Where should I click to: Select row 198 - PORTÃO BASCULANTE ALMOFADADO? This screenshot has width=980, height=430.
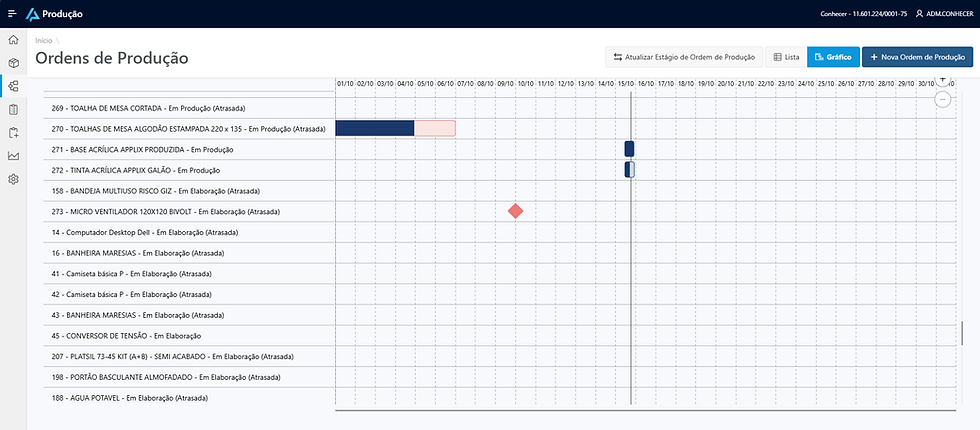188,377
